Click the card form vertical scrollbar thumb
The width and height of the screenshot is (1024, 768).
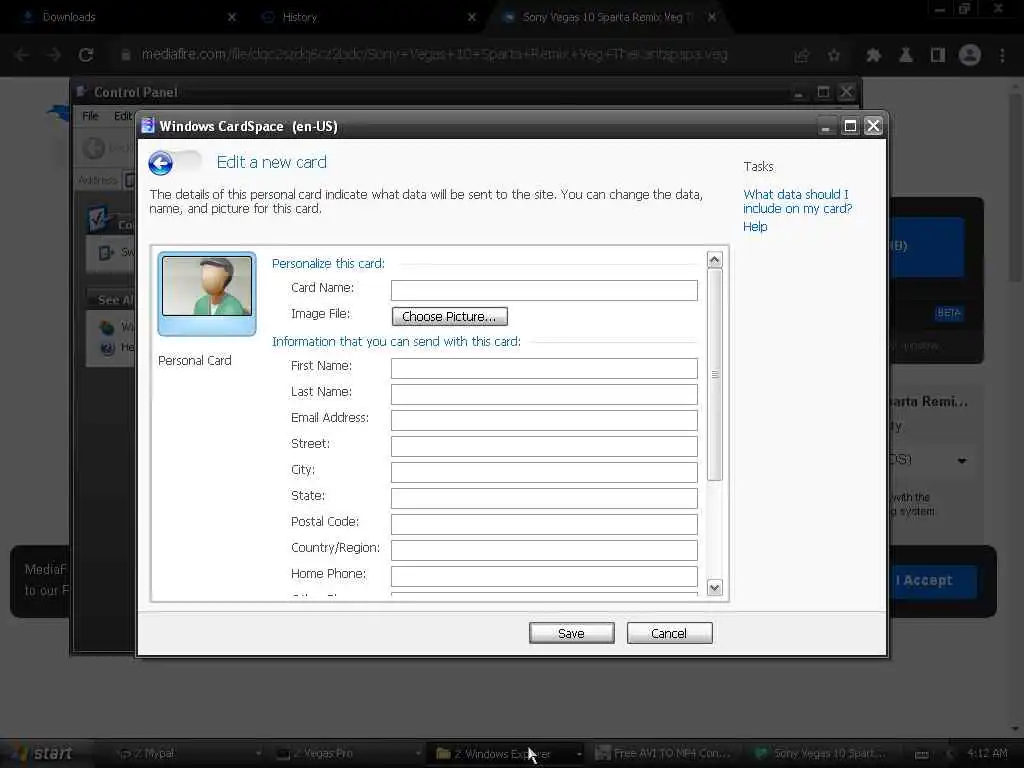click(714, 375)
